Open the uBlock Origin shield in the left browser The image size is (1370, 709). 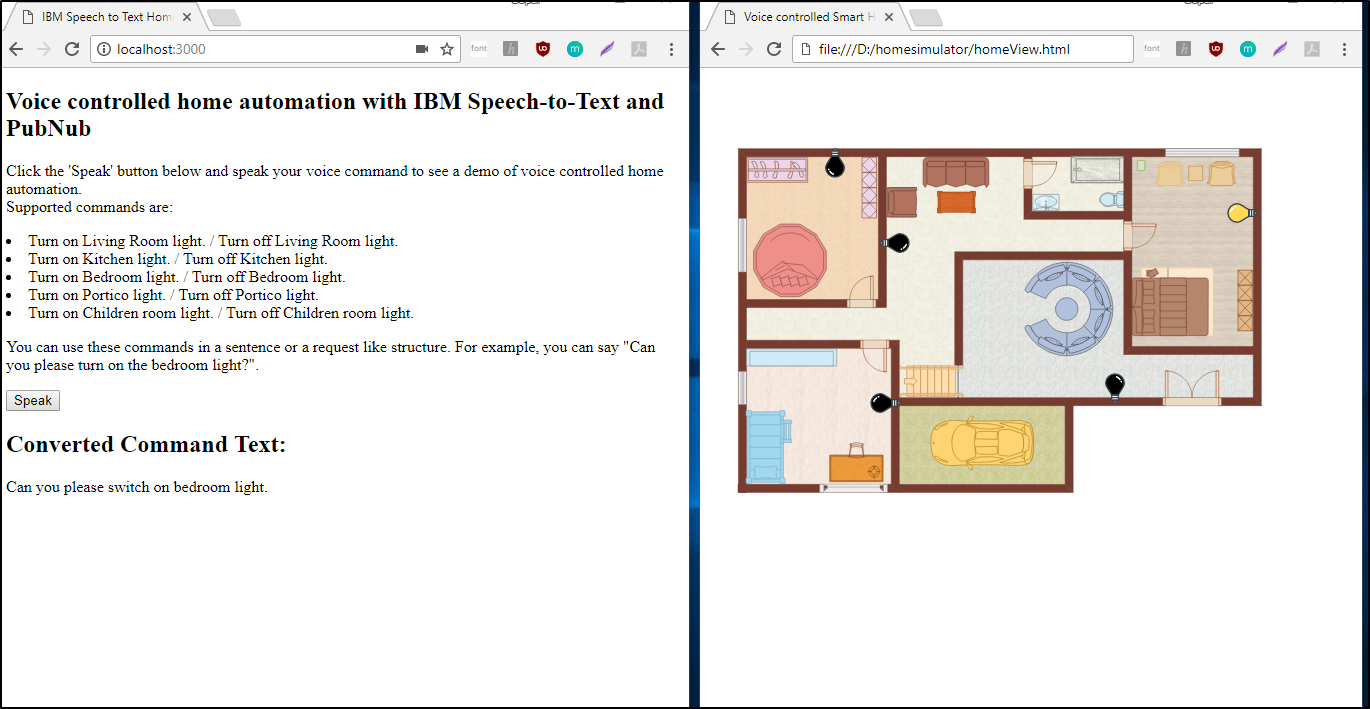click(543, 49)
